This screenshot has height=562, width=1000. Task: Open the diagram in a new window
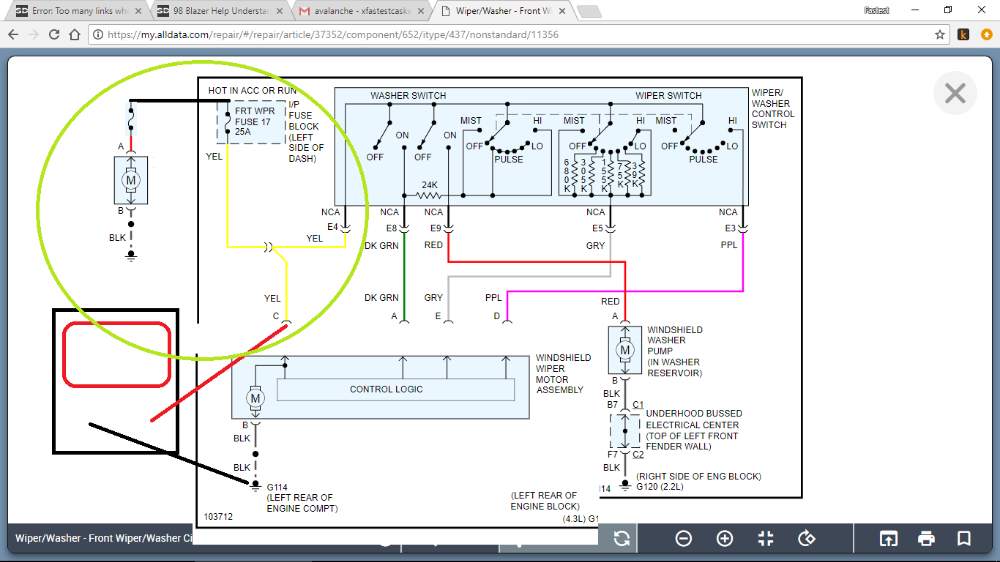click(x=888, y=538)
